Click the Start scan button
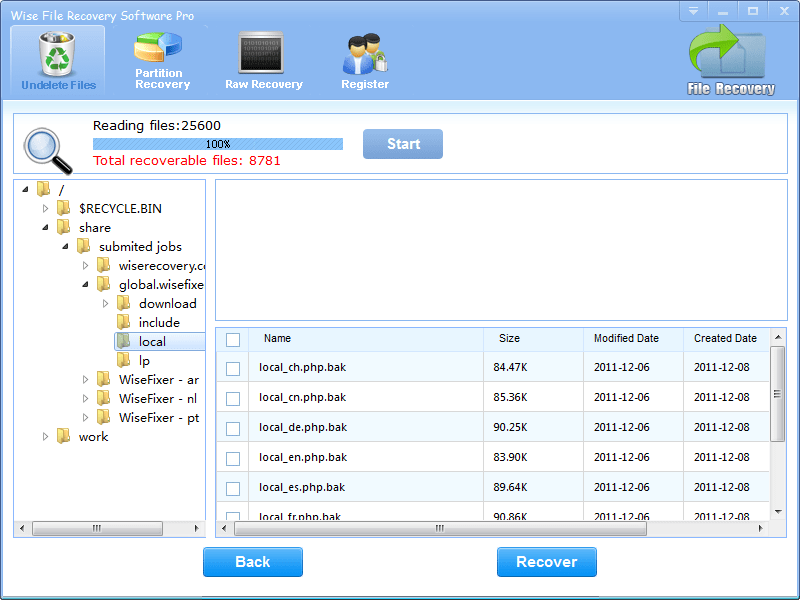The image size is (800, 600). tap(403, 144)
